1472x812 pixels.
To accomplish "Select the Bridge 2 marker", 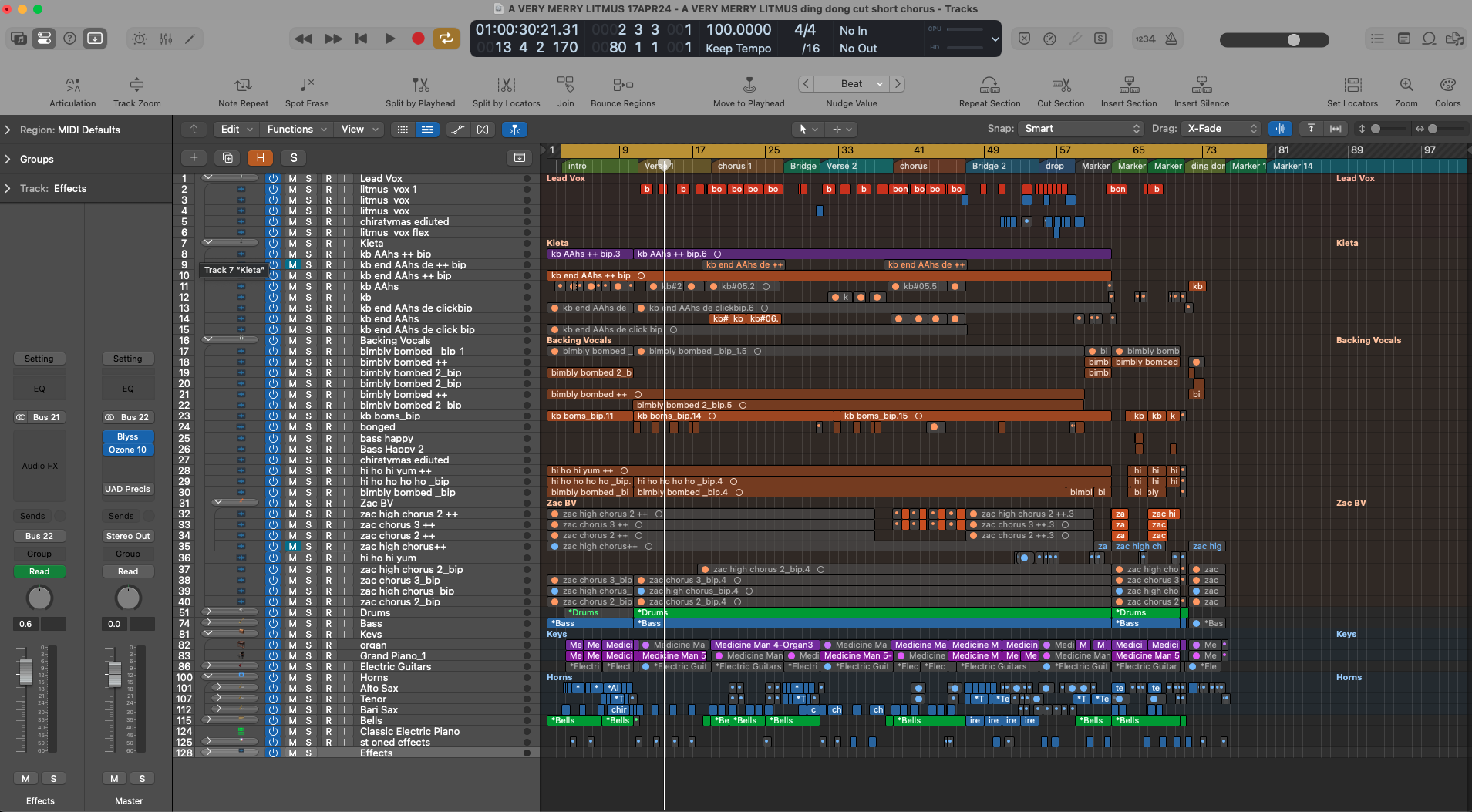I will tap(989, 167).
